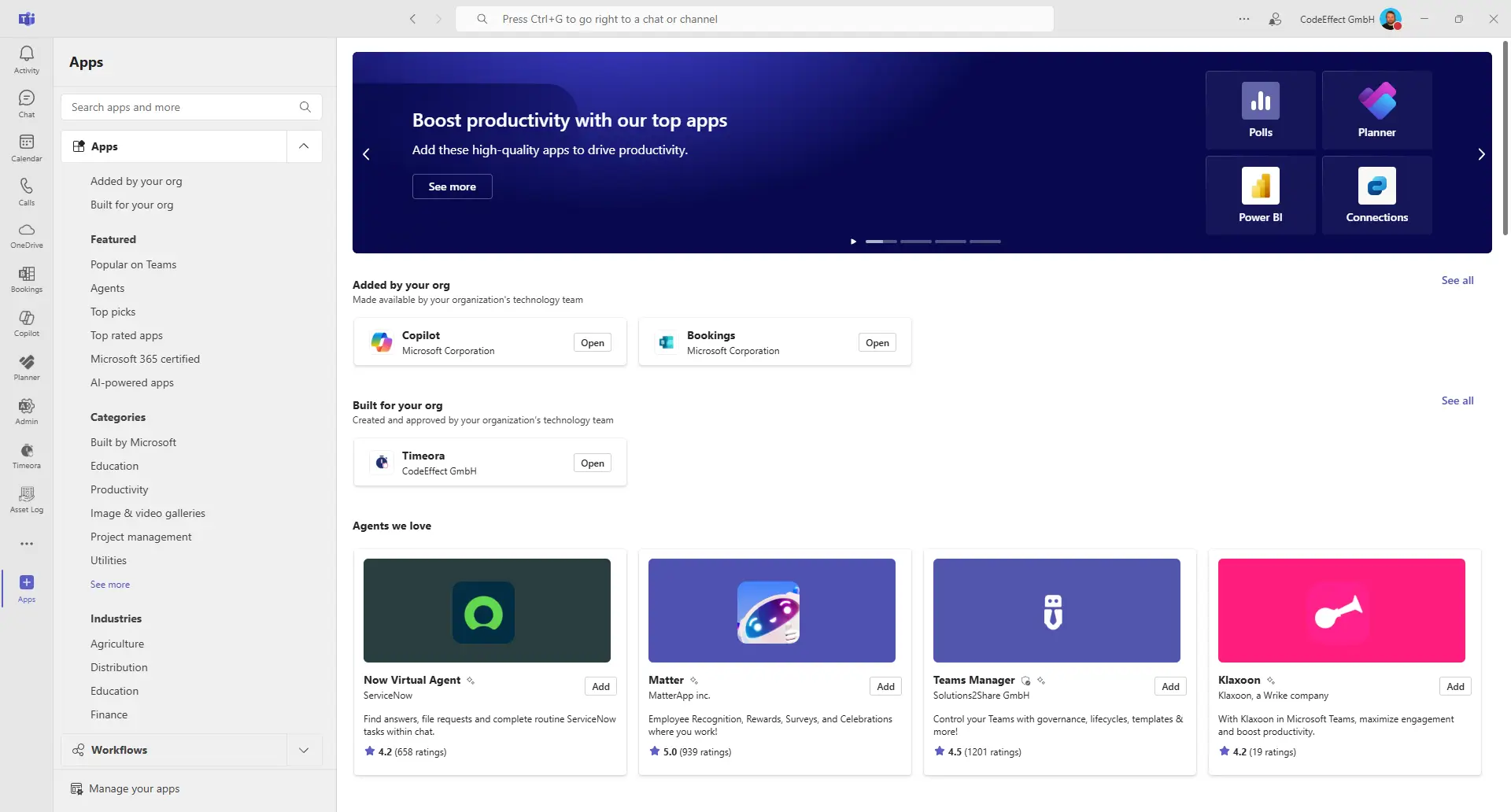
Task: Open the Polls app tile
Action: click(x=1261, y=110)
